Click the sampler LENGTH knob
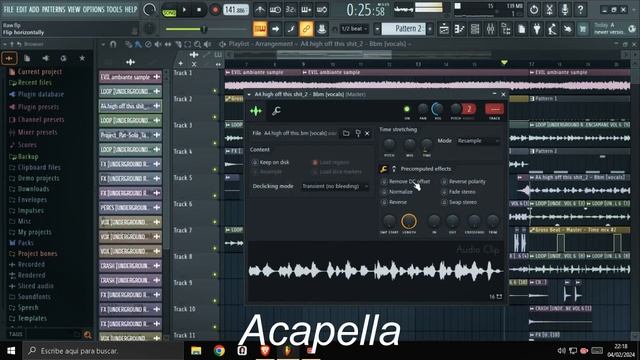The width and height of the screenshot is (640, 360). click(x=409, y=221)
